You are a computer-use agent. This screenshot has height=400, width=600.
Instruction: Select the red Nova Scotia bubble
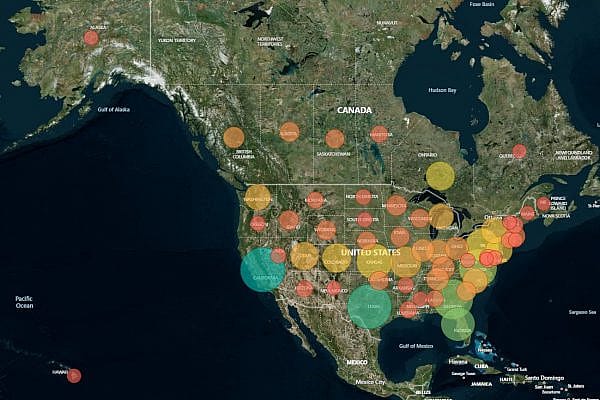(544, 204)
